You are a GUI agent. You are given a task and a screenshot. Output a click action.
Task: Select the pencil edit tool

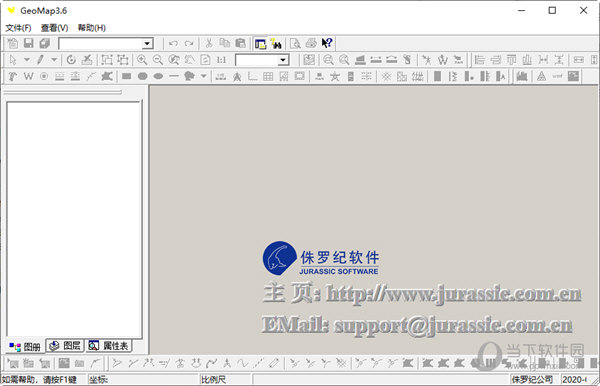tap(40, 60)
